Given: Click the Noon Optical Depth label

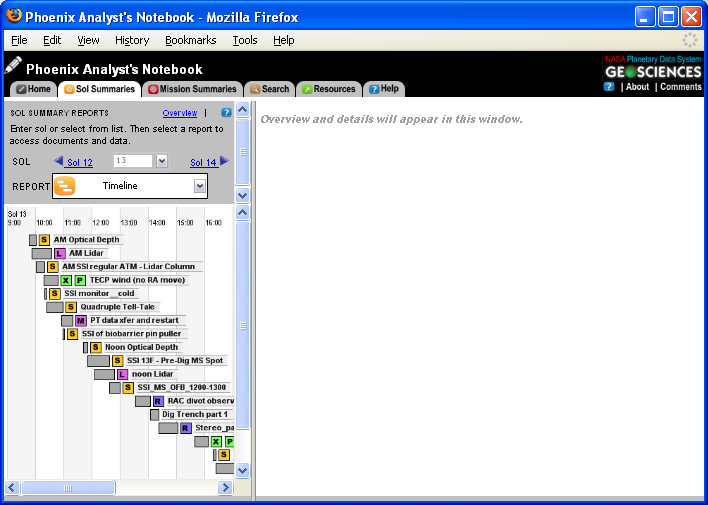Looking at the screenshot, I should click(141, 347).
